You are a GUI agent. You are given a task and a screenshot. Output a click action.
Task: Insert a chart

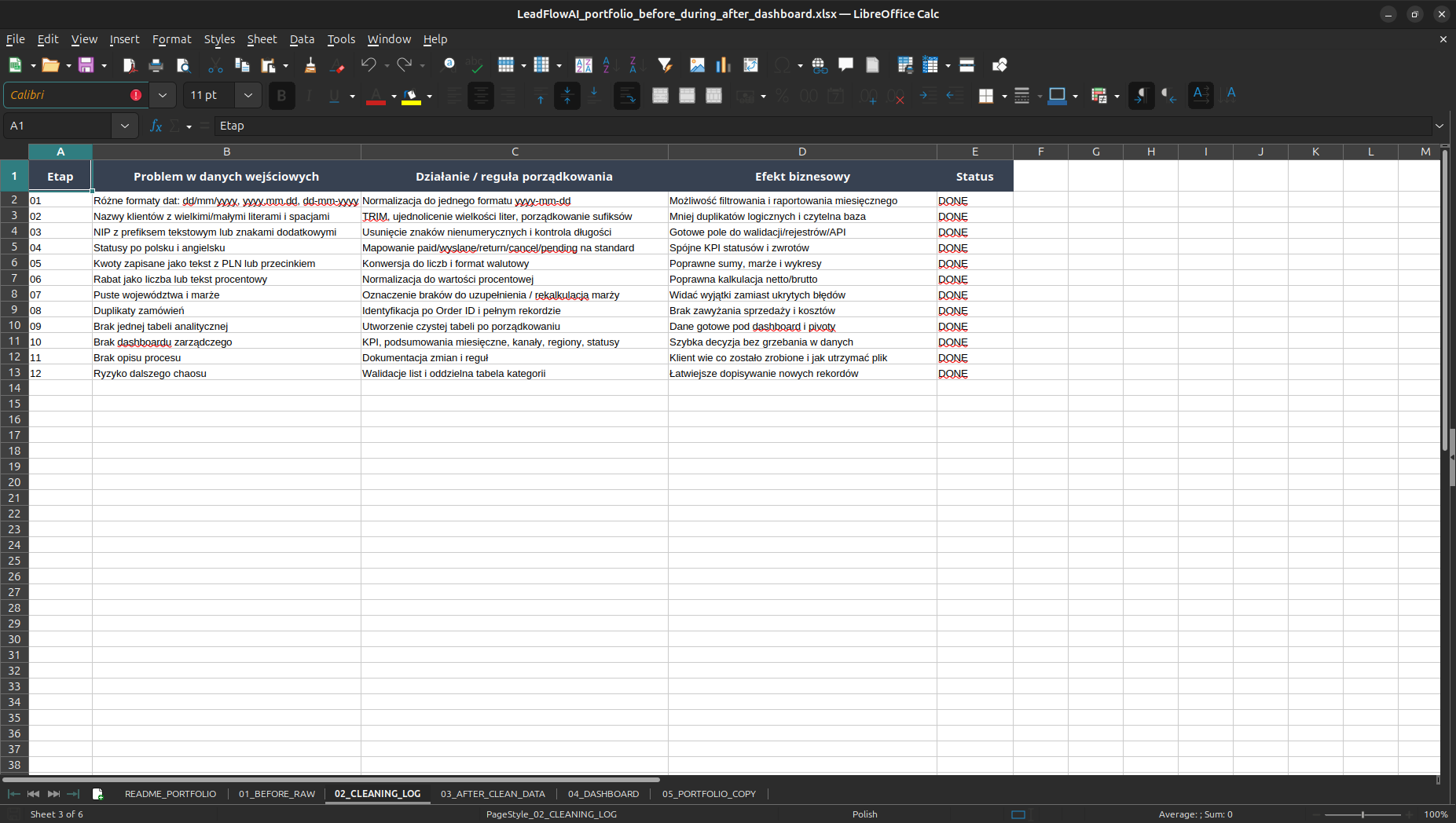(724, 65)
